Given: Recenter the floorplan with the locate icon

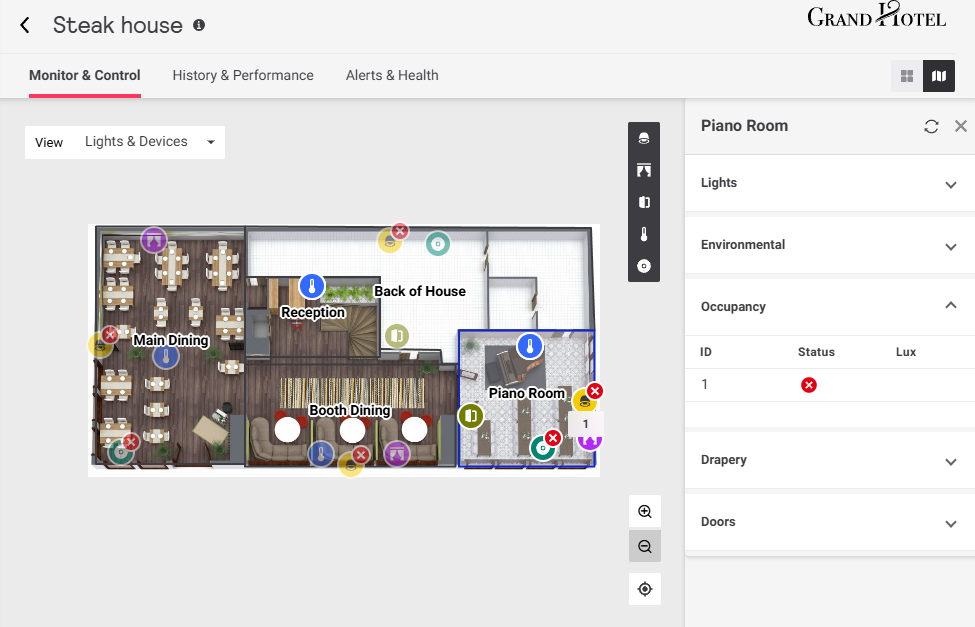Looking at the screenshot, I should 645,589.
